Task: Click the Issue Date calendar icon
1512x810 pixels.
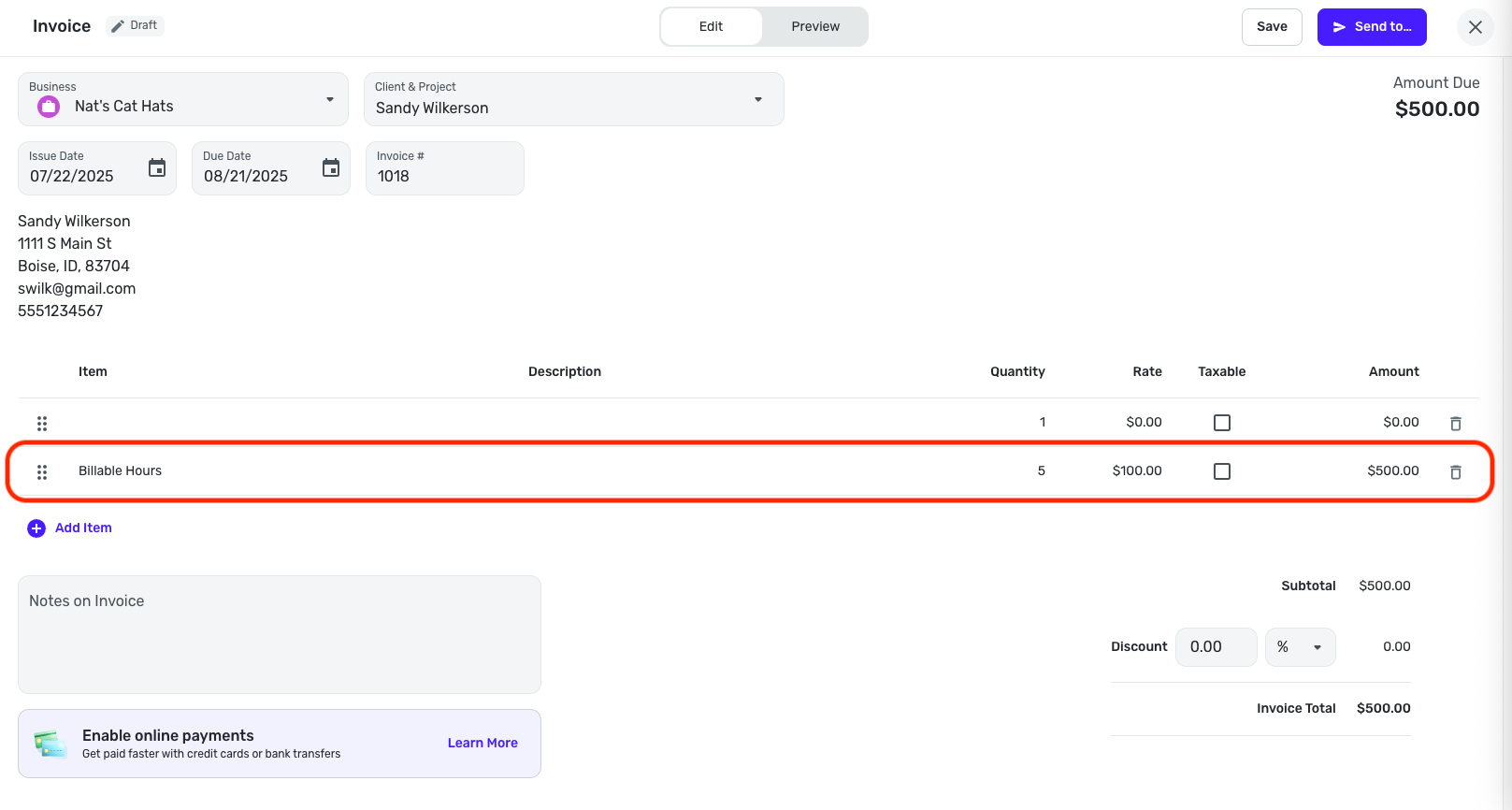Action: [x=157, y=168]
